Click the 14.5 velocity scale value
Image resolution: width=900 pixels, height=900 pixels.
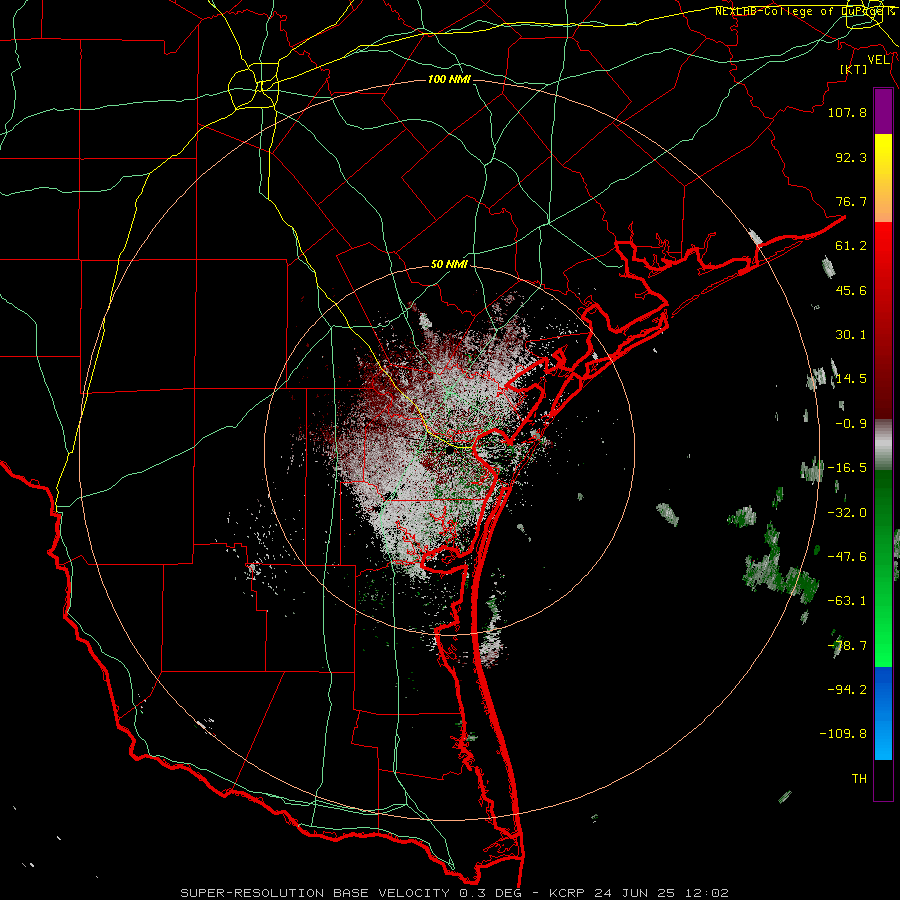coord(851,379)
